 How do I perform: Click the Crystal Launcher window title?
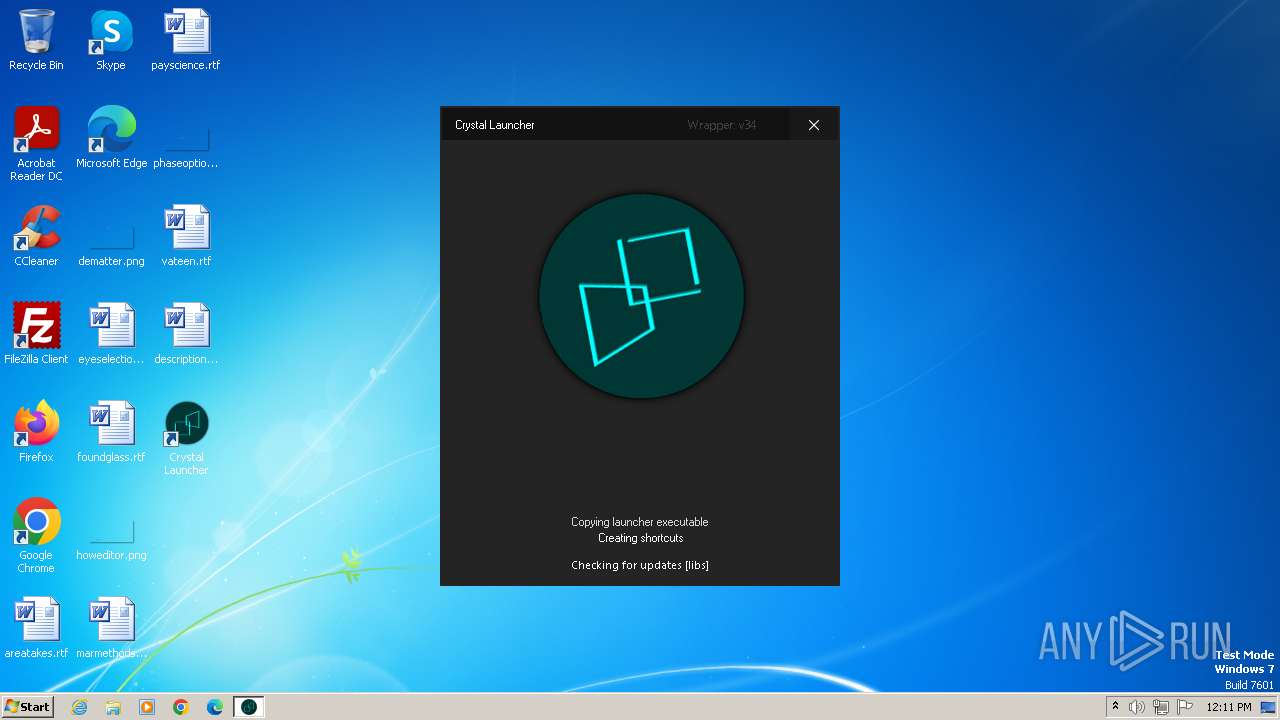point(495,125)
